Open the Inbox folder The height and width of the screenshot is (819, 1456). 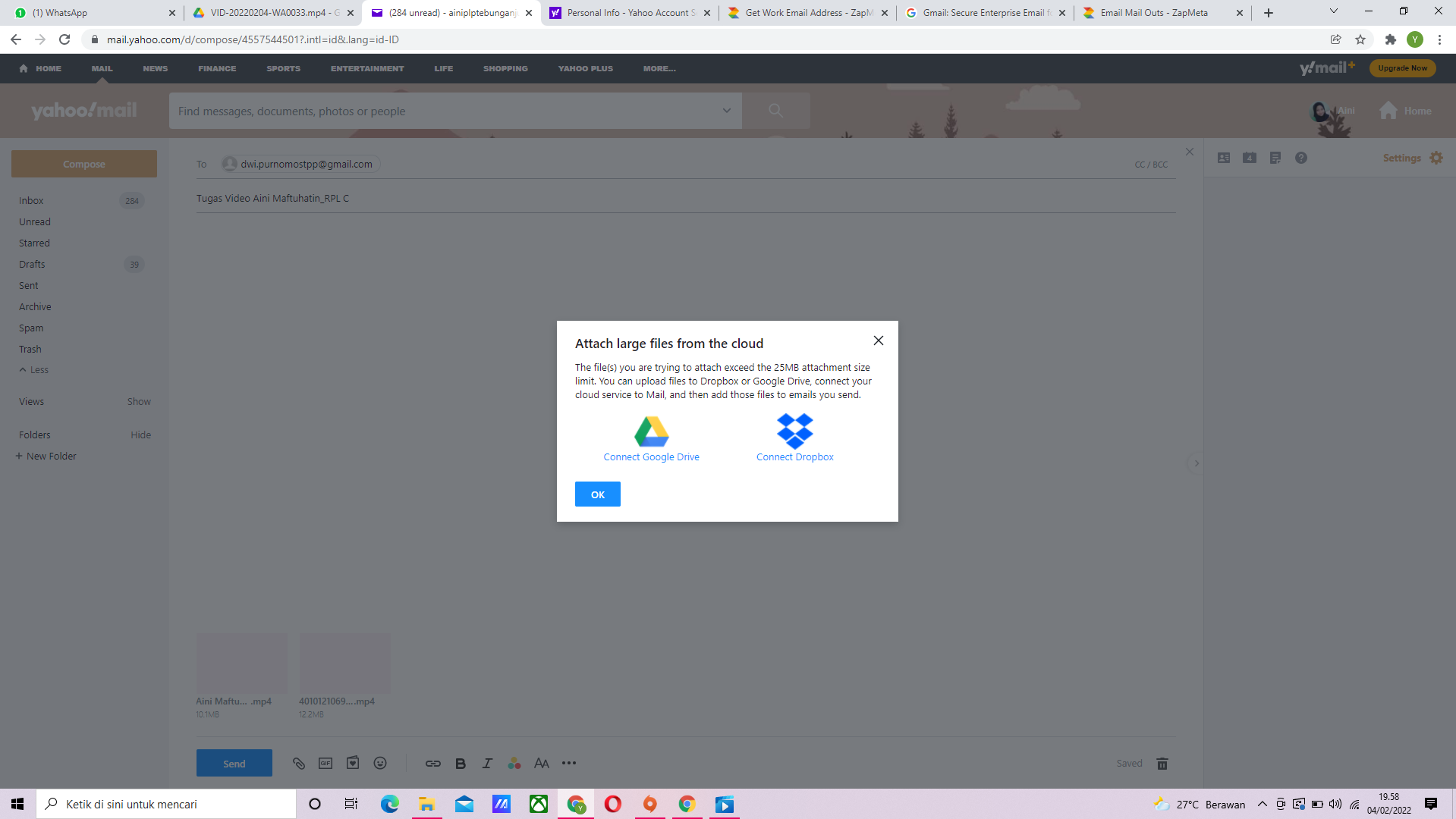pos(31,201)
